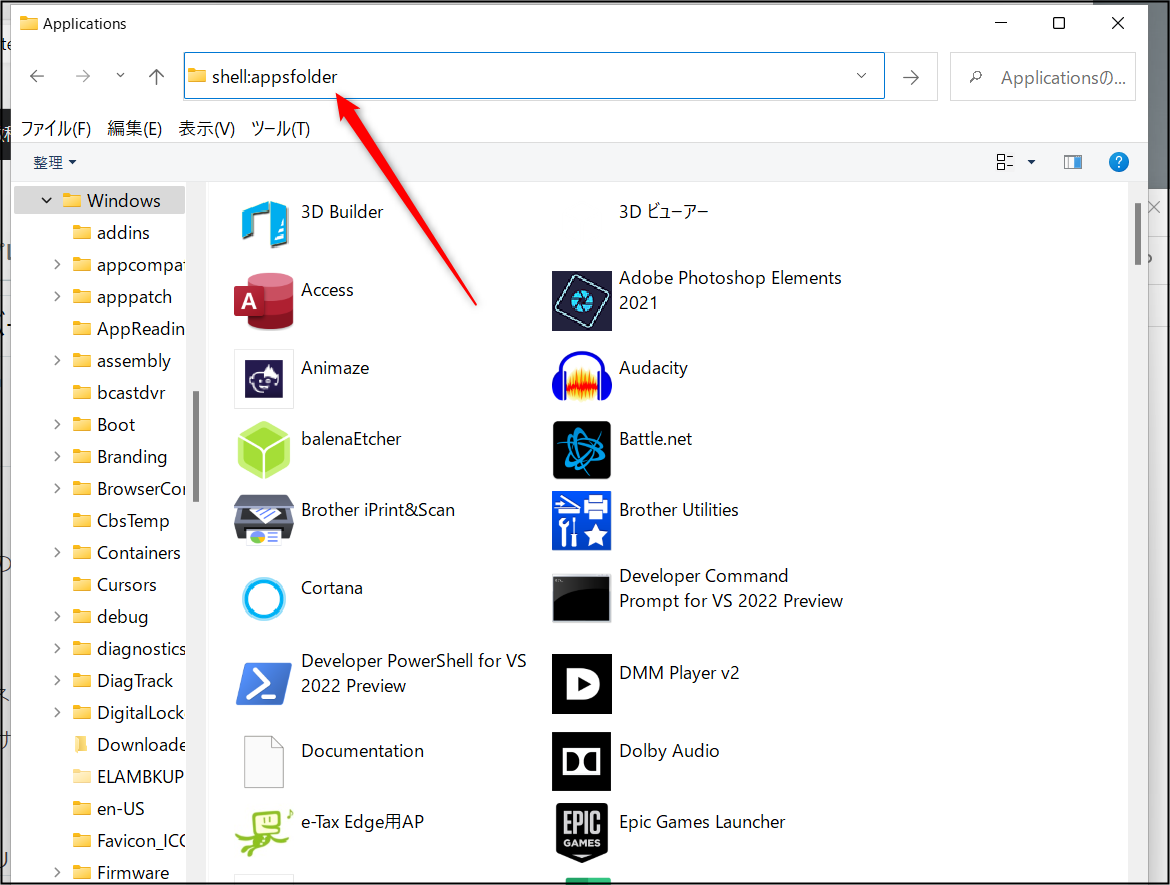
Task: Select the Animaze app icon
Action: pyautogui.click(x=264, y=379)
